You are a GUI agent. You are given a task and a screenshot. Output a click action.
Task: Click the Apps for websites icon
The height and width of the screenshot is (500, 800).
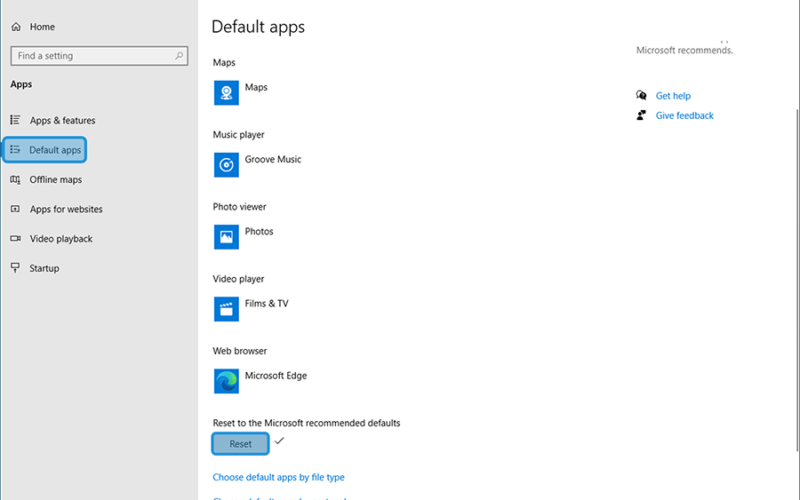tap(15, 209)
